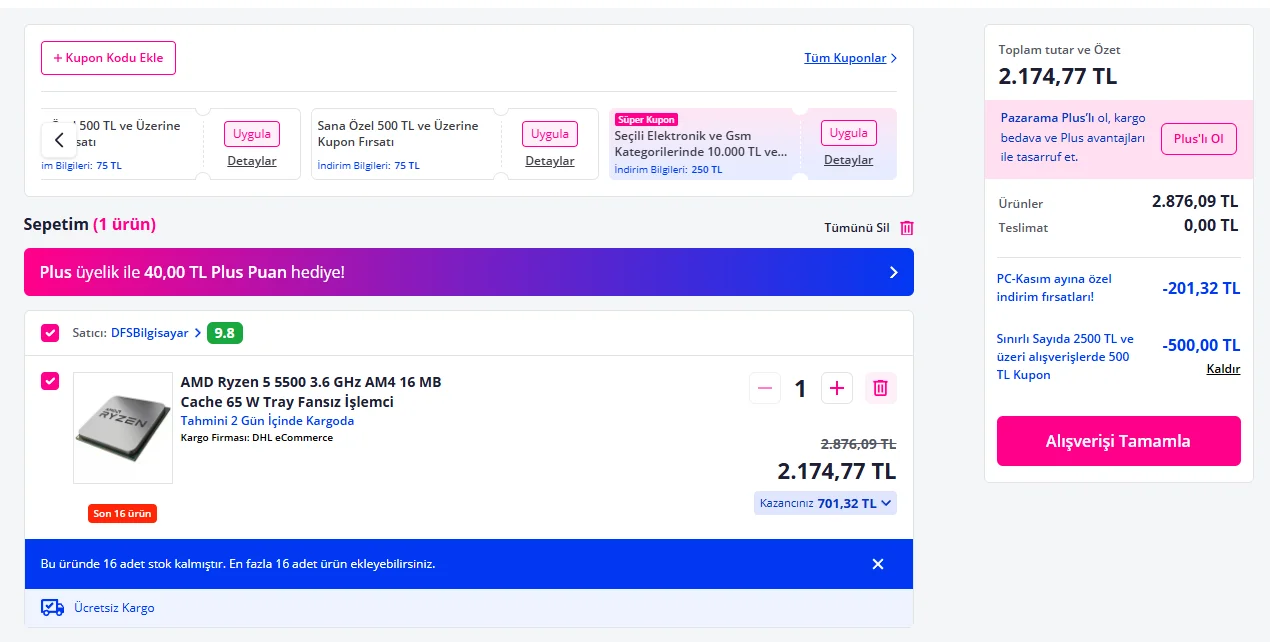
Task: Open Tüm Kuponlar list
Action: click(850, 58)
